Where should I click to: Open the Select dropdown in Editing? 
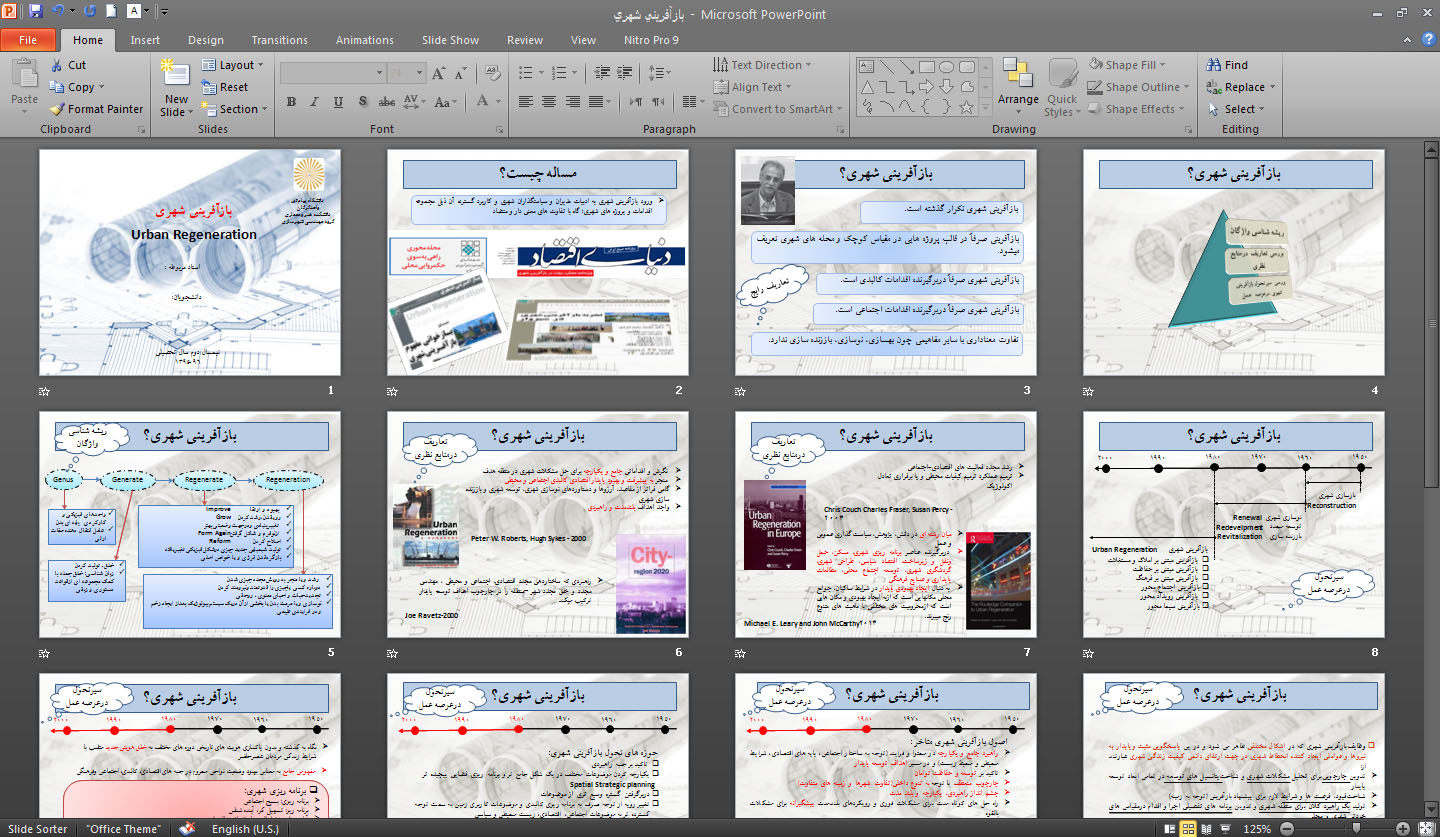tap(1235, 109)
